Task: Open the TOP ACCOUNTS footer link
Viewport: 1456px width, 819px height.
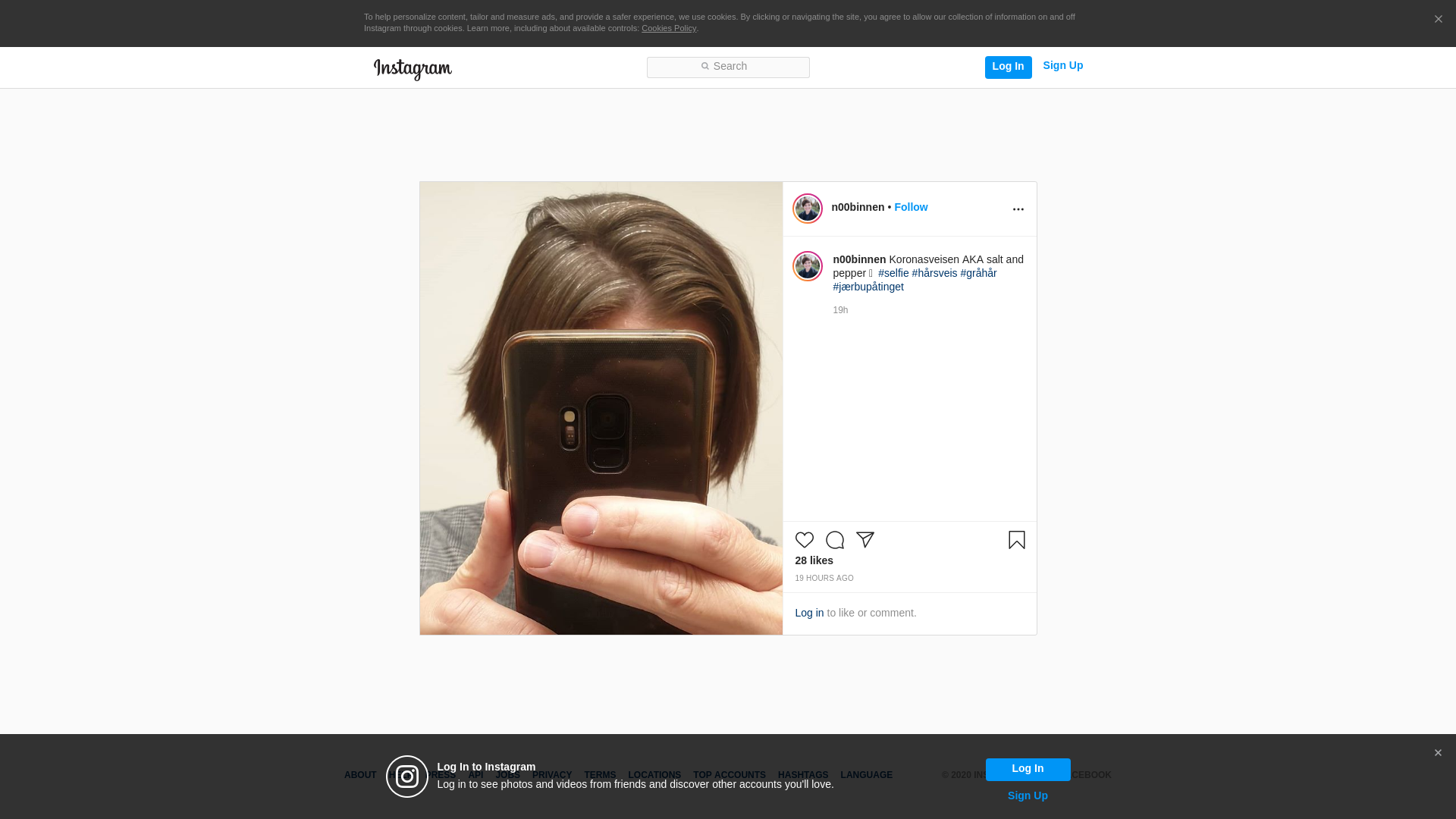Action: click(730, 775)
